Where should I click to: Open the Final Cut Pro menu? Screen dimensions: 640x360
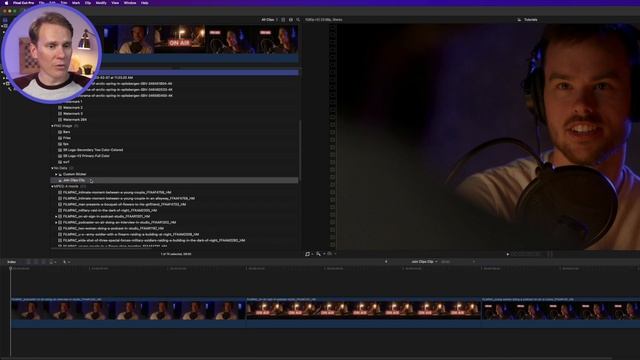pos(24,2)
